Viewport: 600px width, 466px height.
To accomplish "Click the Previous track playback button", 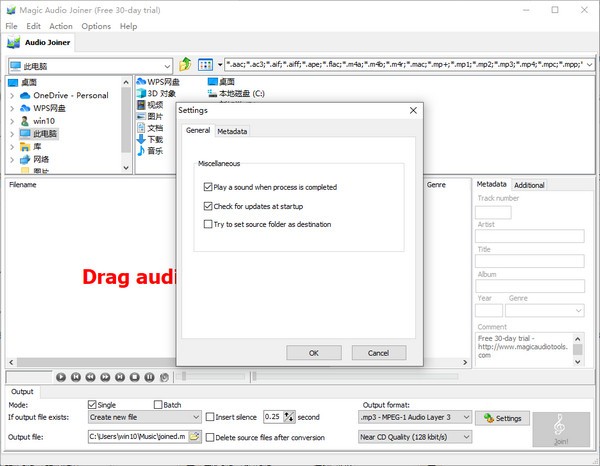I will (x=76, y=377).
